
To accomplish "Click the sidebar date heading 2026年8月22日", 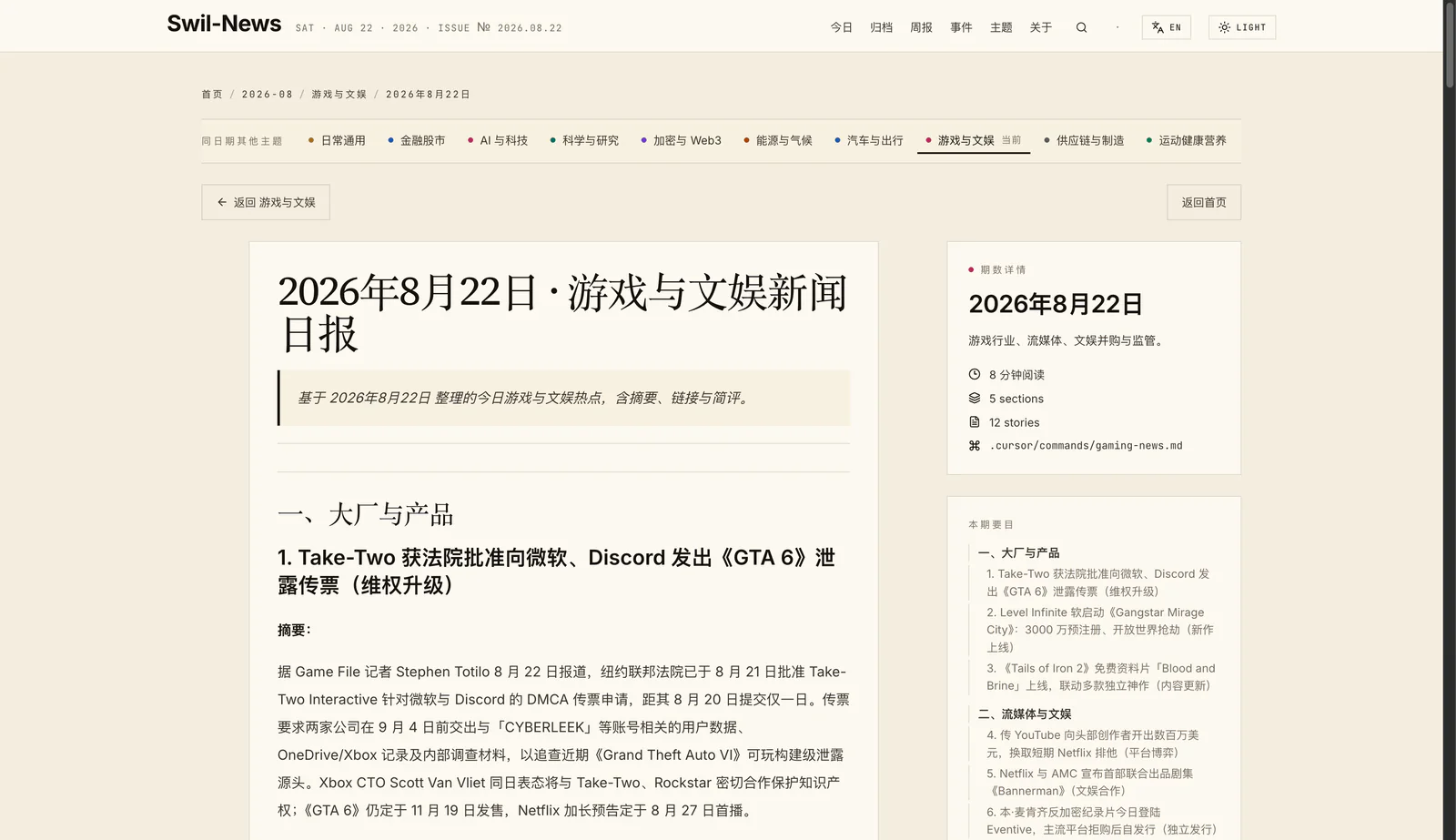I will [x=1056, y=304].
